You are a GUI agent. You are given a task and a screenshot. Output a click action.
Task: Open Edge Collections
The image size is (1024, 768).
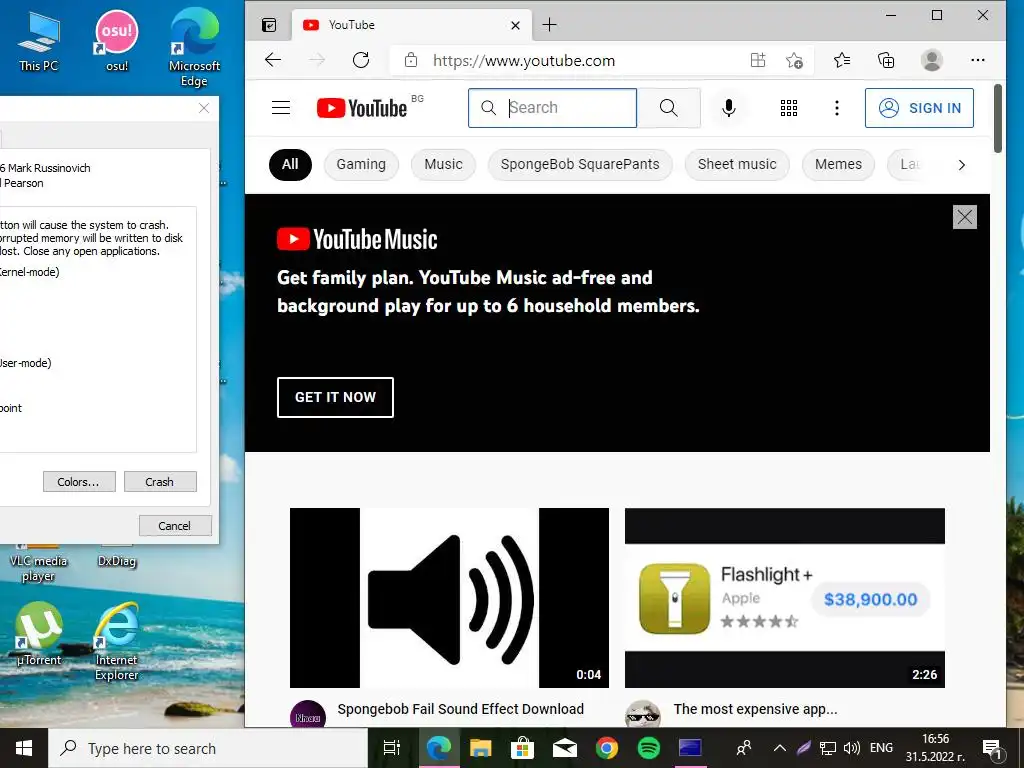tap(886, 60)
